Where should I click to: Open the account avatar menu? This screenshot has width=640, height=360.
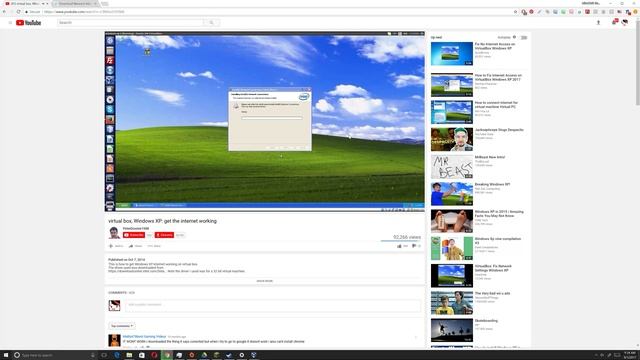click(x=624, y=23)
